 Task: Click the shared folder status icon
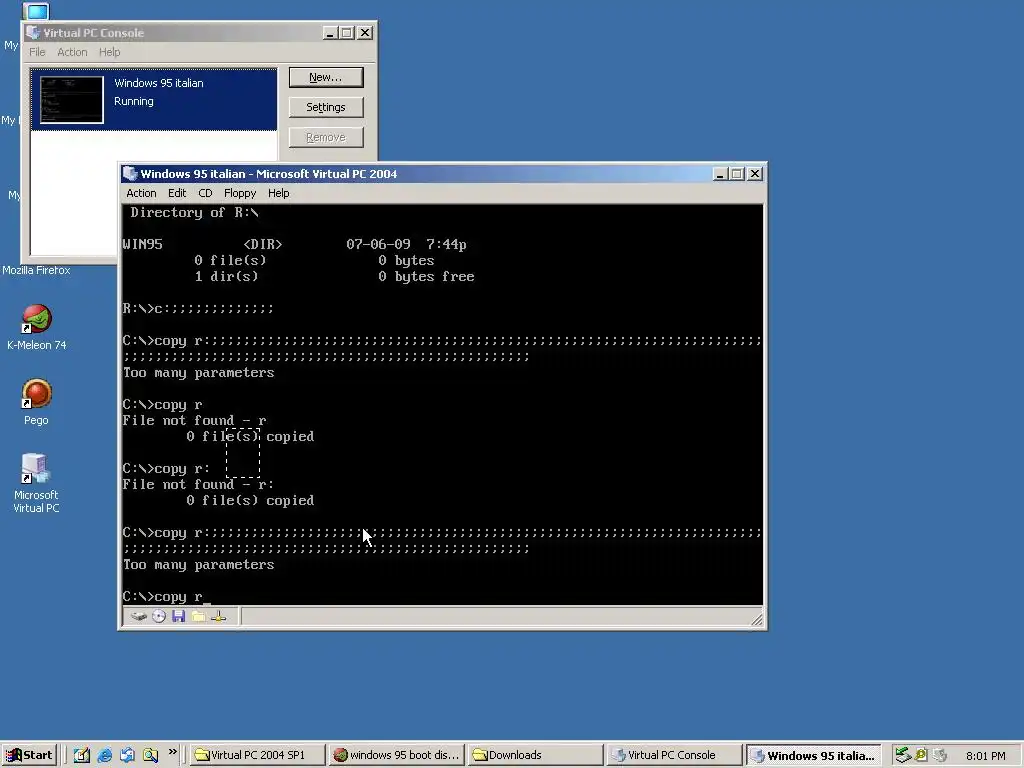pyautogui.click(x=199, y=616)
